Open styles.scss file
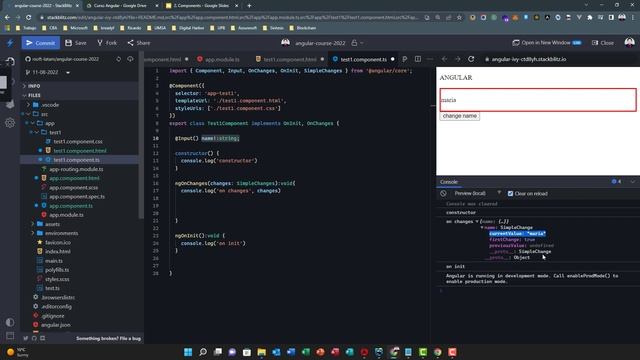Image resolution: width=640 pixels, height=360 pixels. (57, 279)
